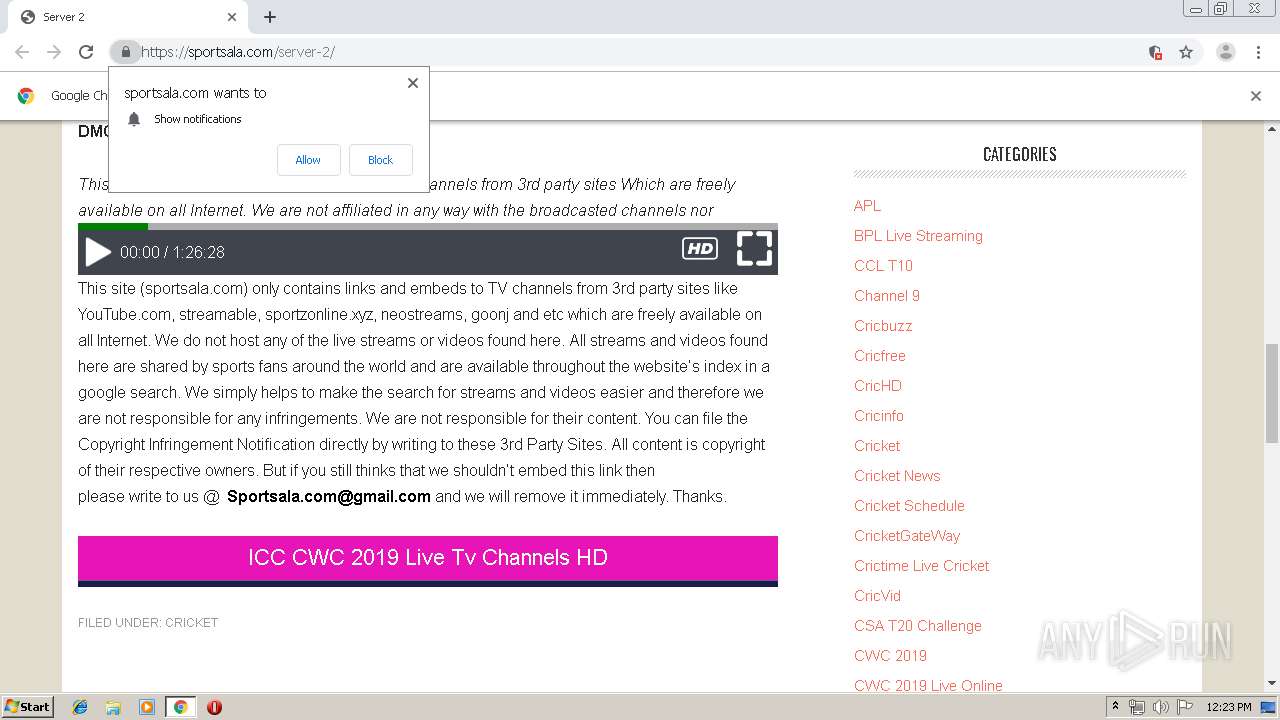The height and width of the screenshot is (720, 1280).
Task: Bookmark this page with the star icon
Action: [1186, 52]
